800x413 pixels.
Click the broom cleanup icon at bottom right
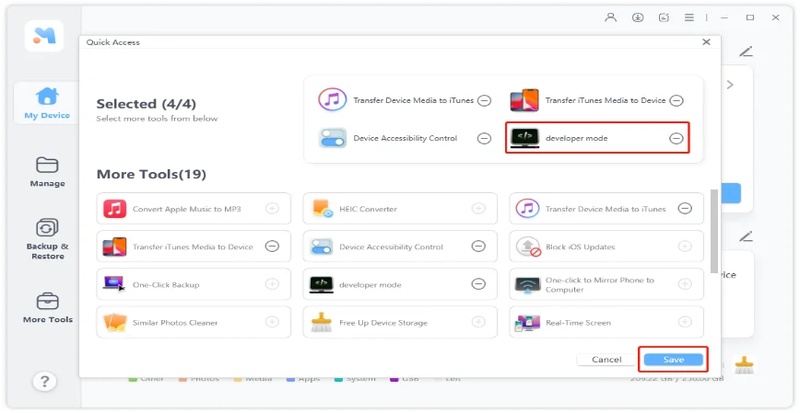(x=744, y=365)
